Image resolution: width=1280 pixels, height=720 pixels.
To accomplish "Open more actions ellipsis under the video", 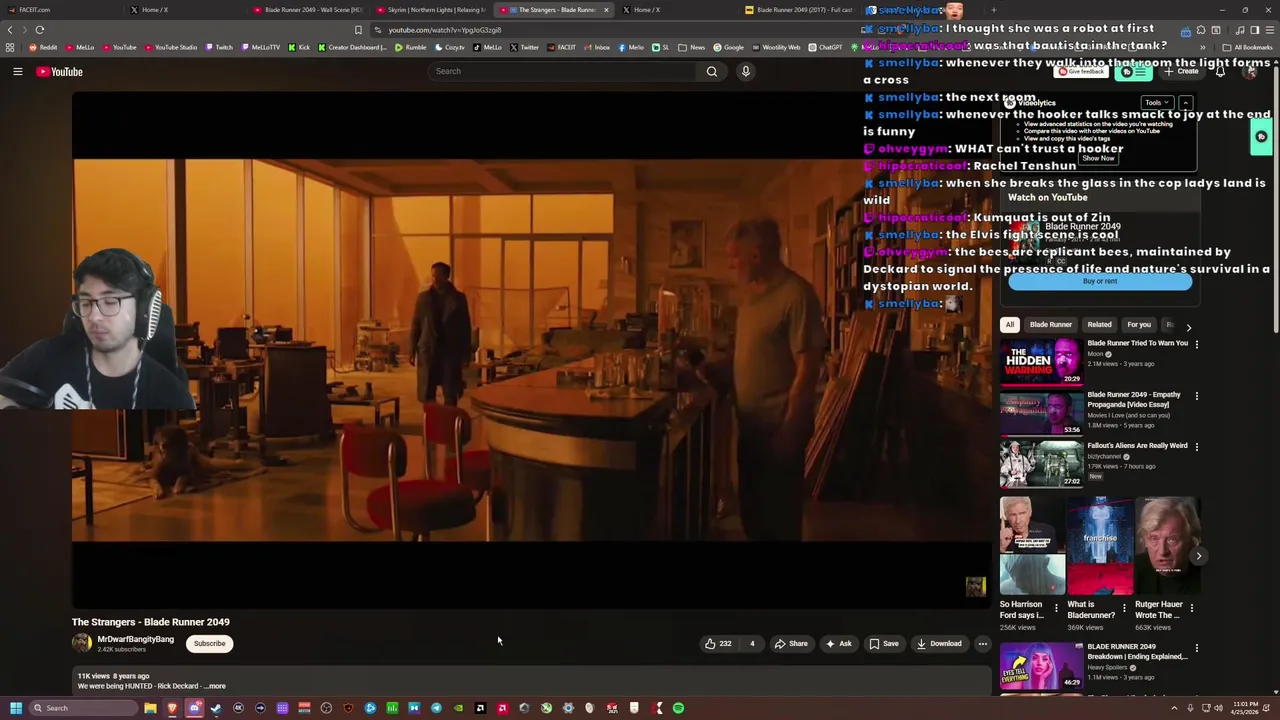I will point(983,643).
